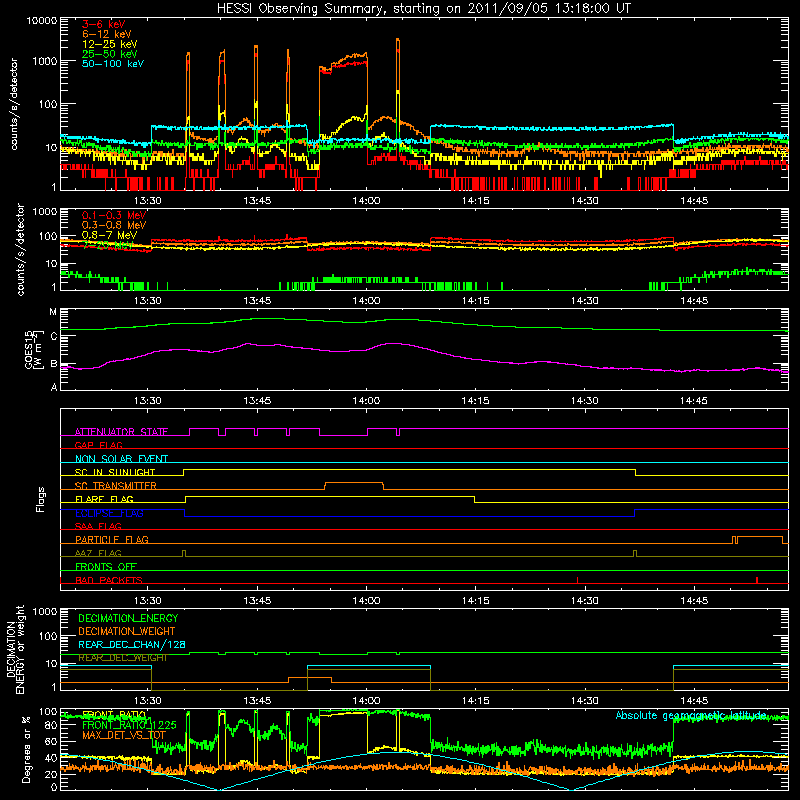Select the REAR_DEC_CHAN/128 legend label
800x800 pixels.
point(132,645)
